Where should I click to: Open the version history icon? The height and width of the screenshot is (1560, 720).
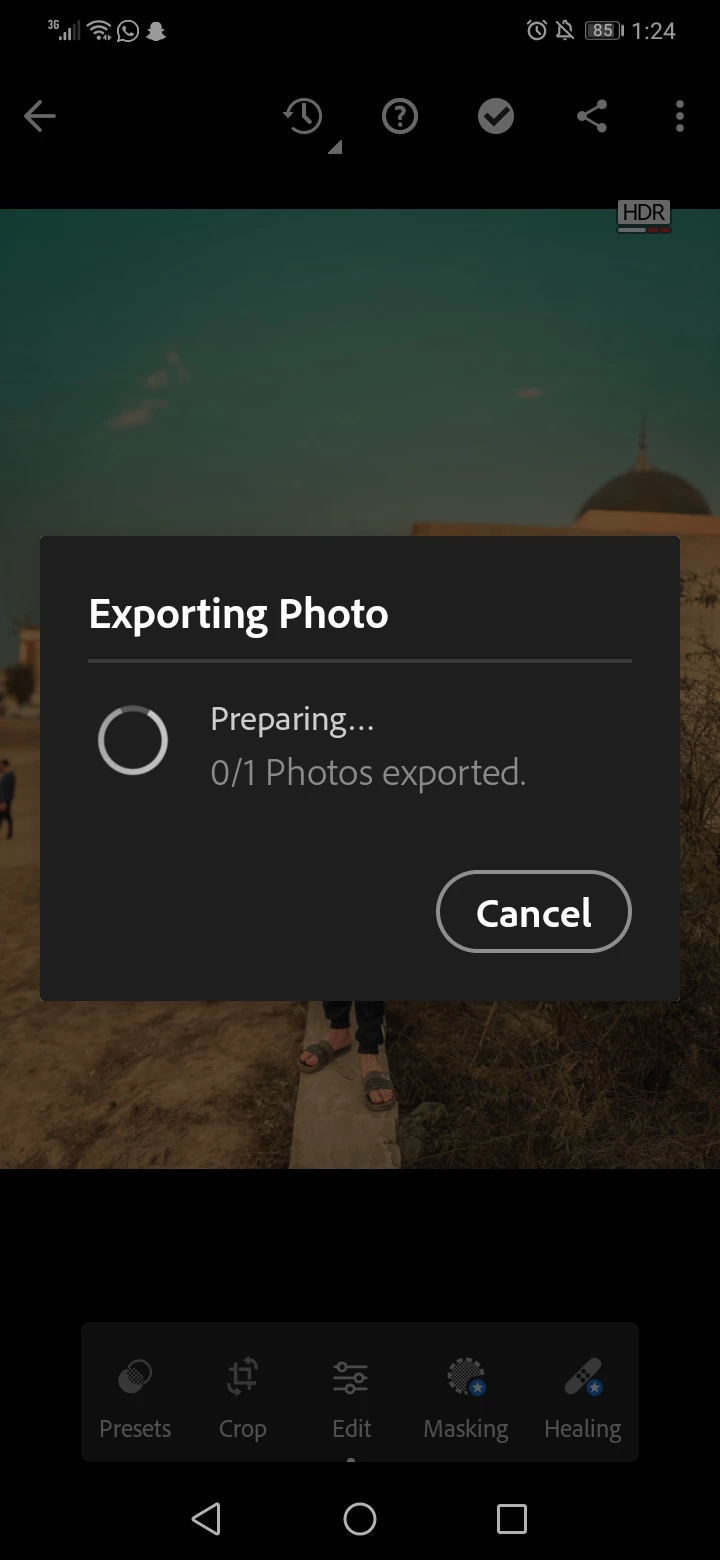[x=303, y=117]
